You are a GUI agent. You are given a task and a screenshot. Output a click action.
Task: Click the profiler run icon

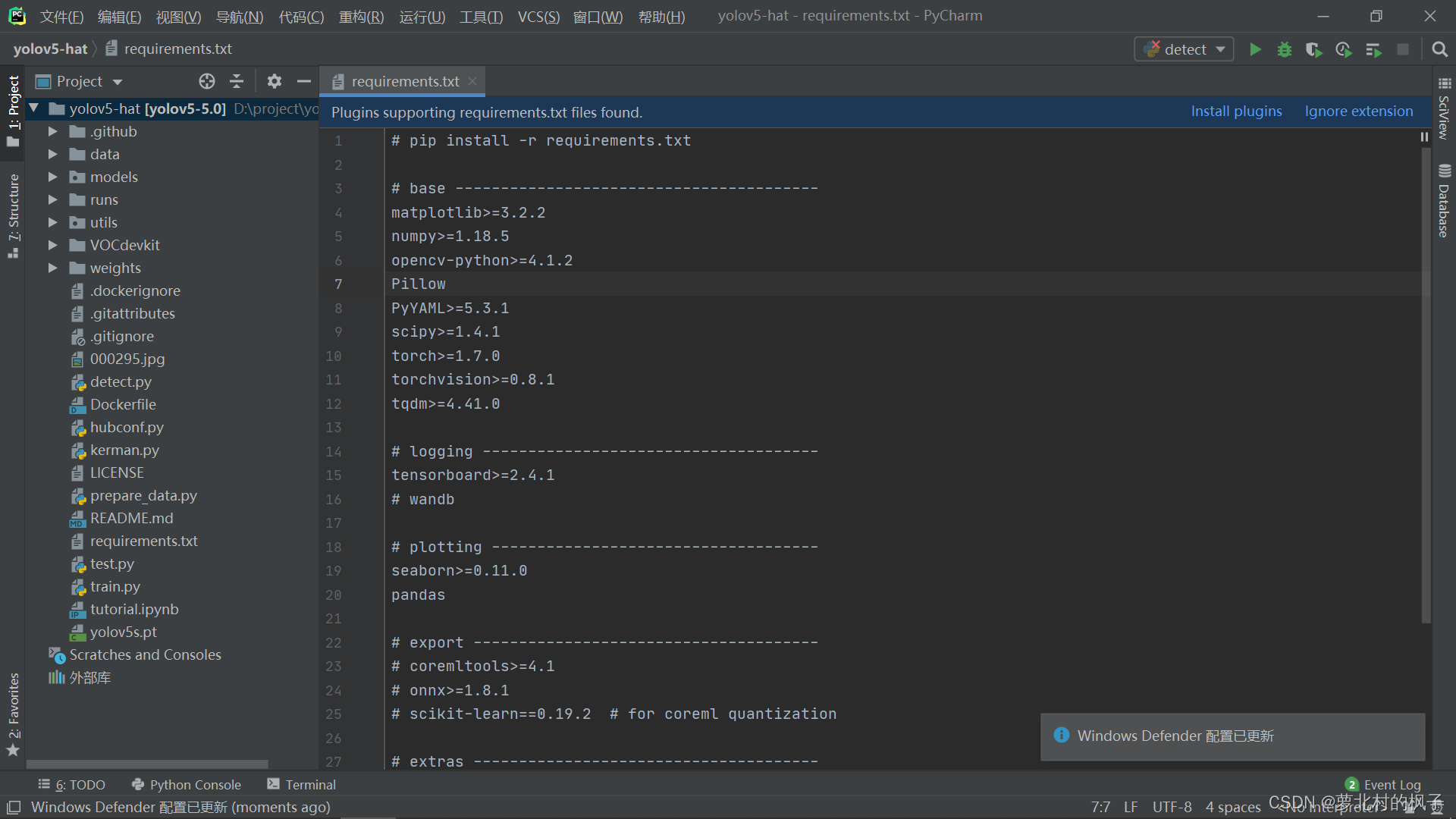click(1343, 49)
